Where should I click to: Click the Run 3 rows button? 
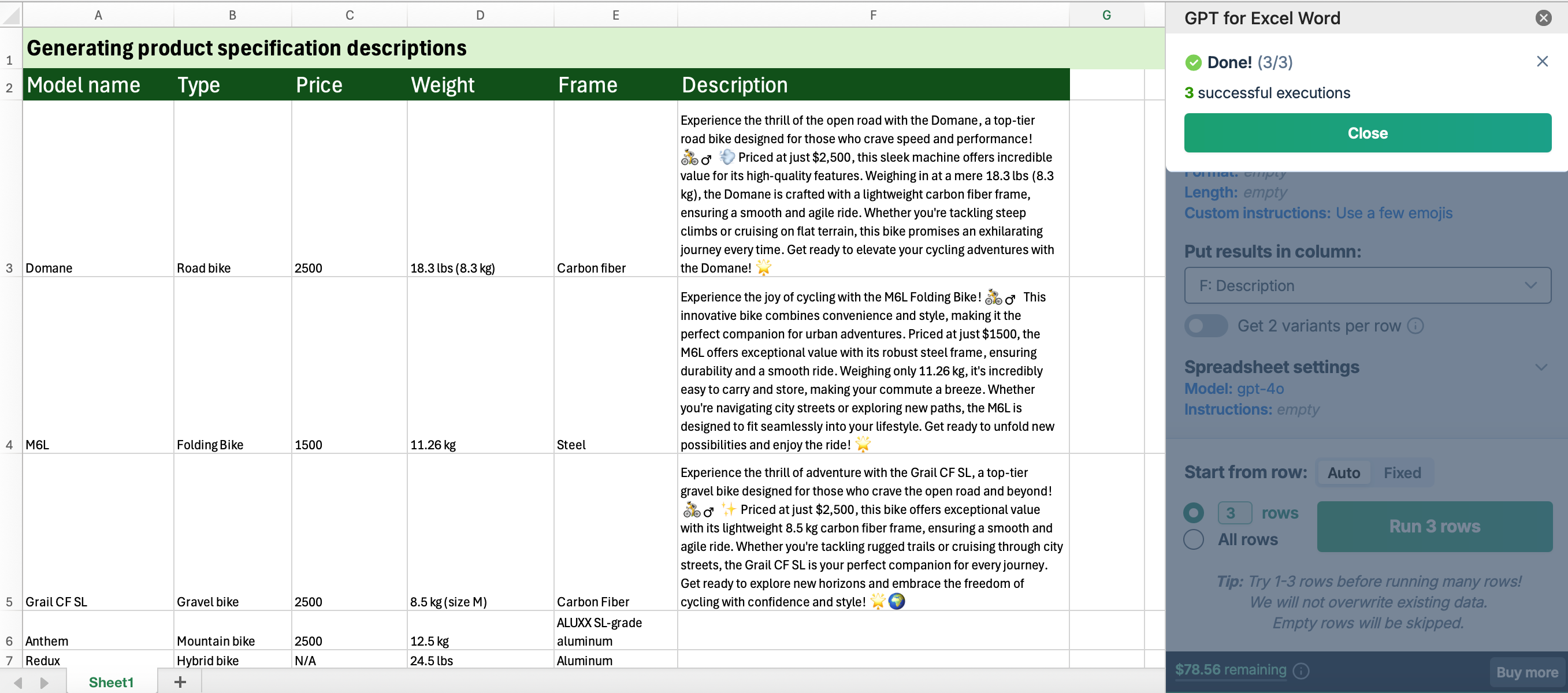pos(1434,526)
